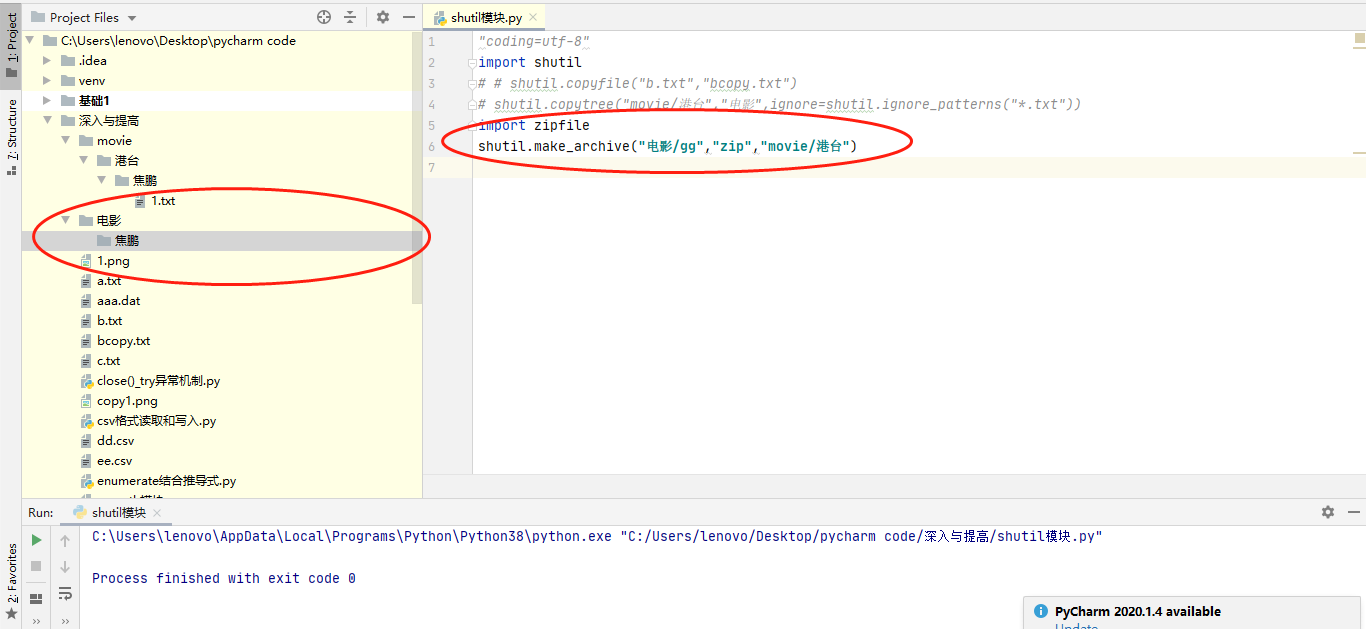Select the .idea folder in tree
Screen dimensions: 1366x629
click(x=83, y=61)
